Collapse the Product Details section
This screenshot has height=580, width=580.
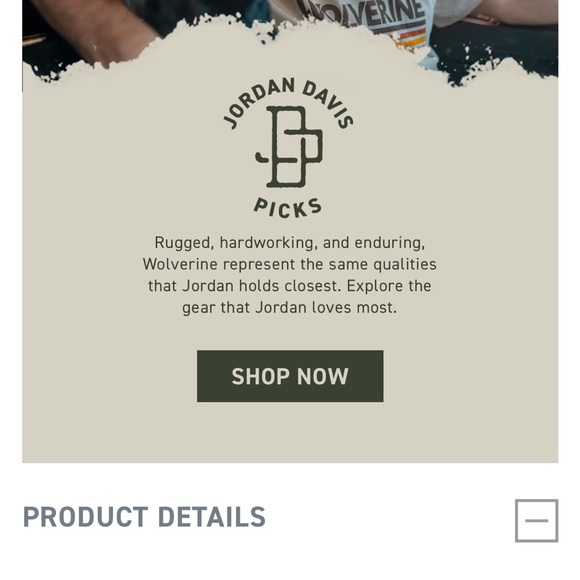(536, 520)
